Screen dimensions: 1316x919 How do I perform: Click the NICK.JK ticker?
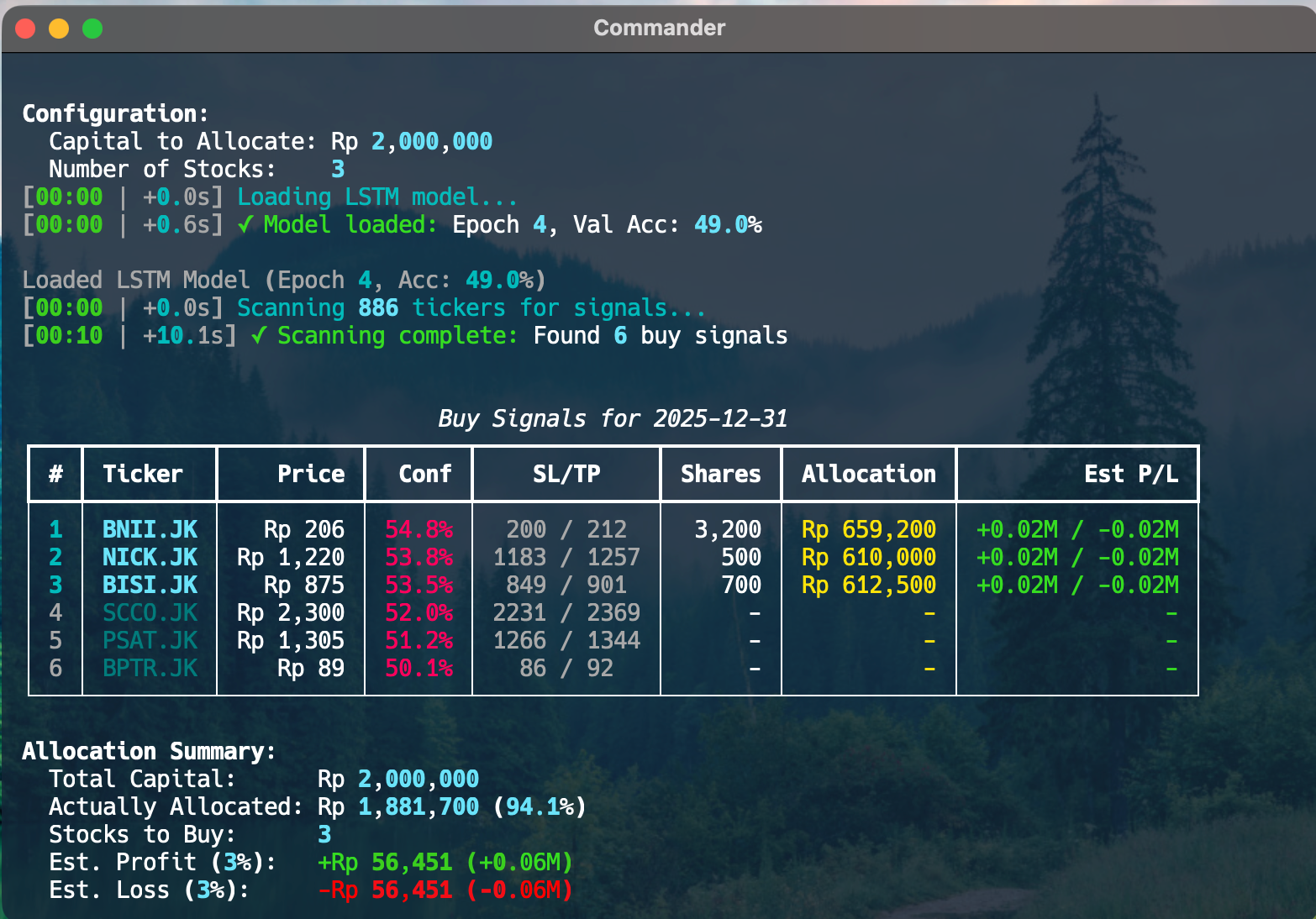coord(150,557)
